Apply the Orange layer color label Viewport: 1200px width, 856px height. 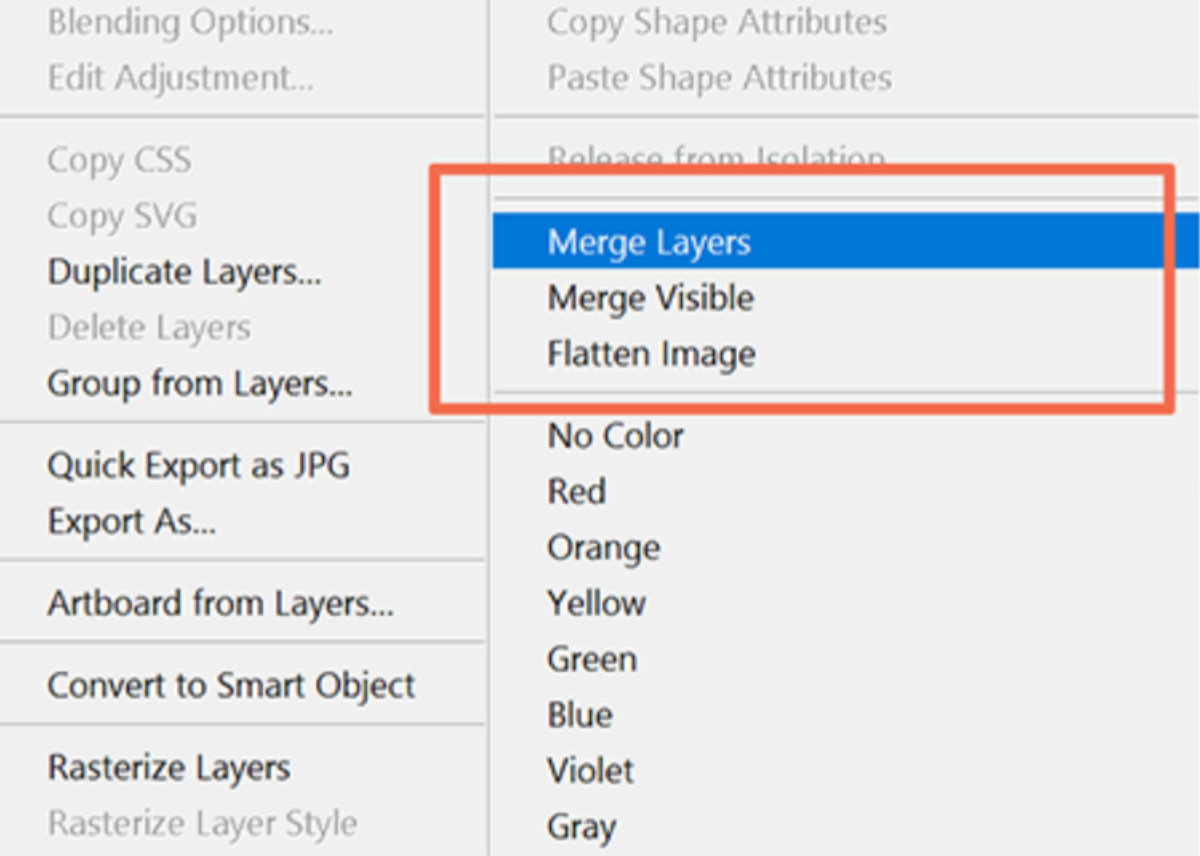(603, 548)
